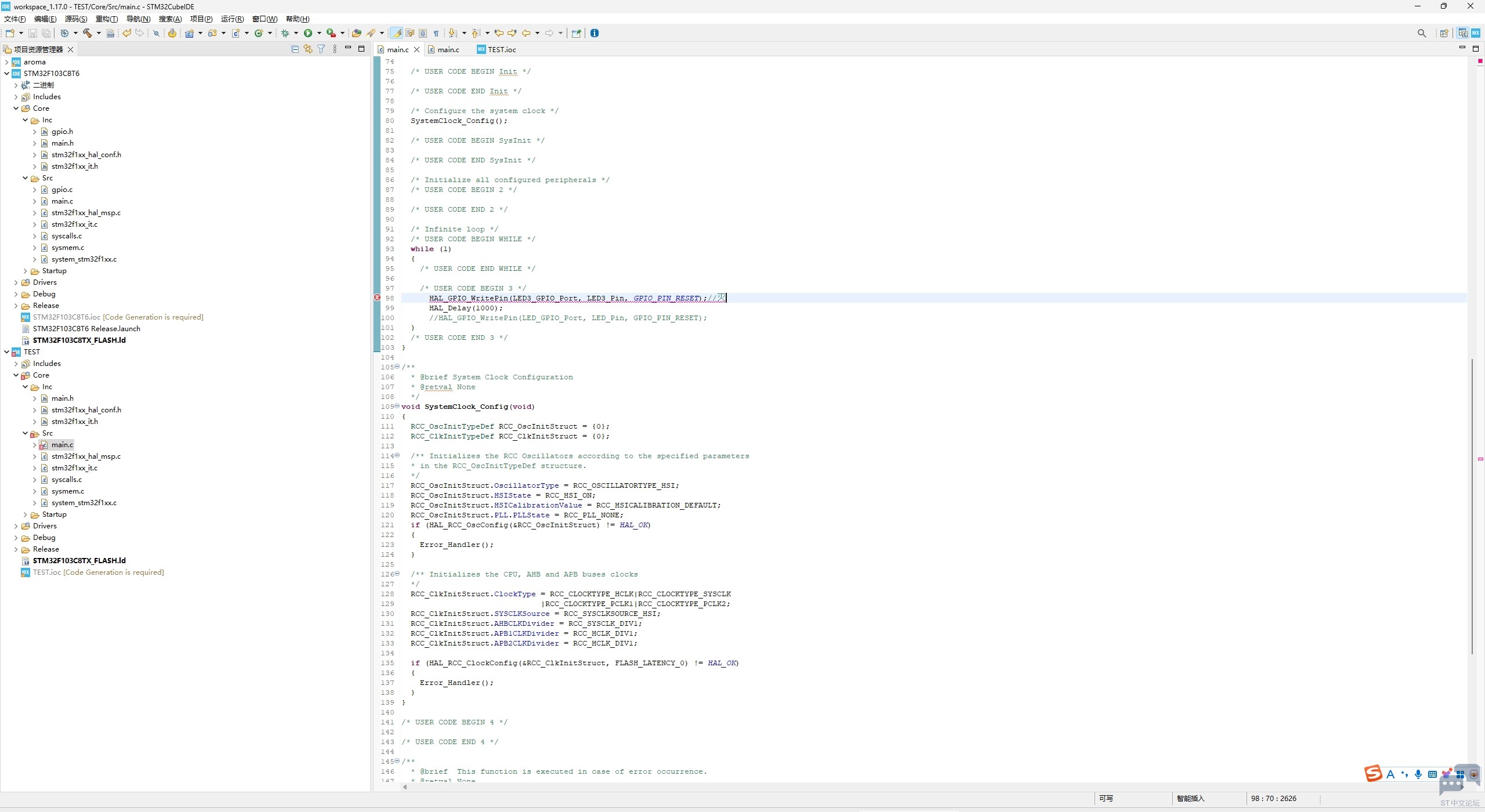The height and width of the screenshot is (812, 1485).
Task: Click the blue information center icon
Action: pos(595,33)
